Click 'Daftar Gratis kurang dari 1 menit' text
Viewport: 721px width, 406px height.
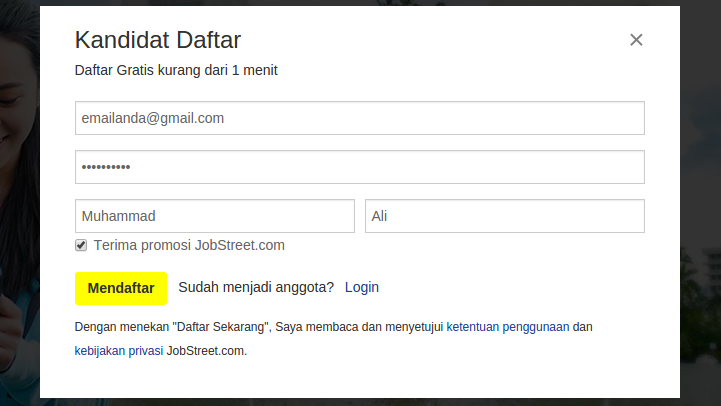[176, 70]
